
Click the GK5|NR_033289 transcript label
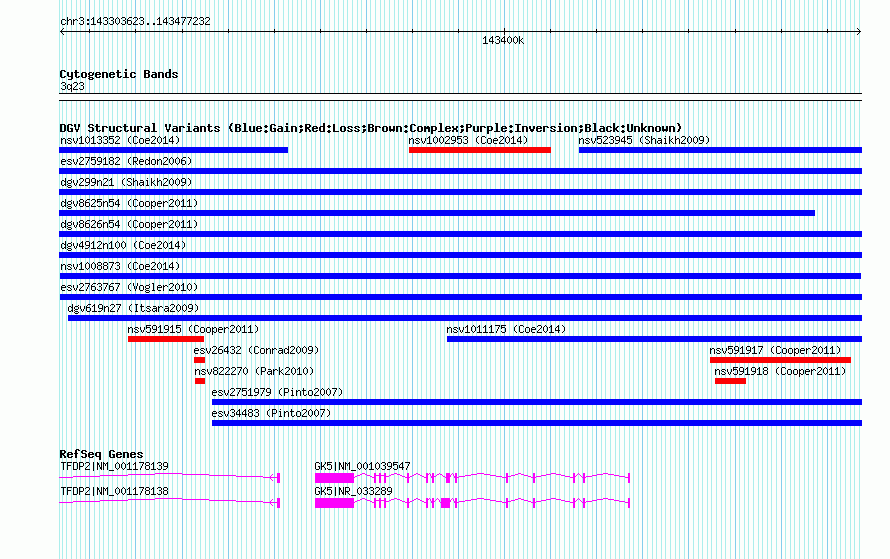(x=353, y=491)
